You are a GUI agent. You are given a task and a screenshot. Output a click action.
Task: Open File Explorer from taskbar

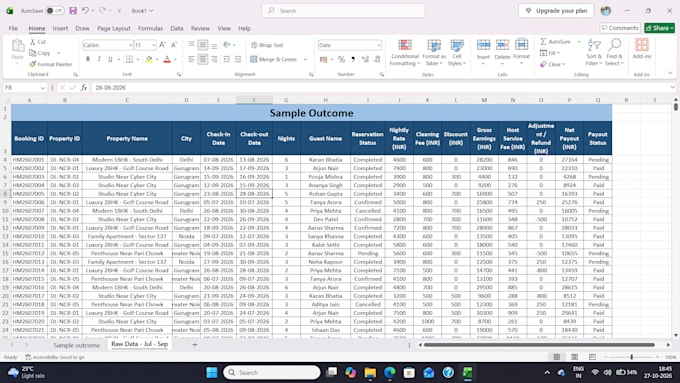[x=370, y=372]
